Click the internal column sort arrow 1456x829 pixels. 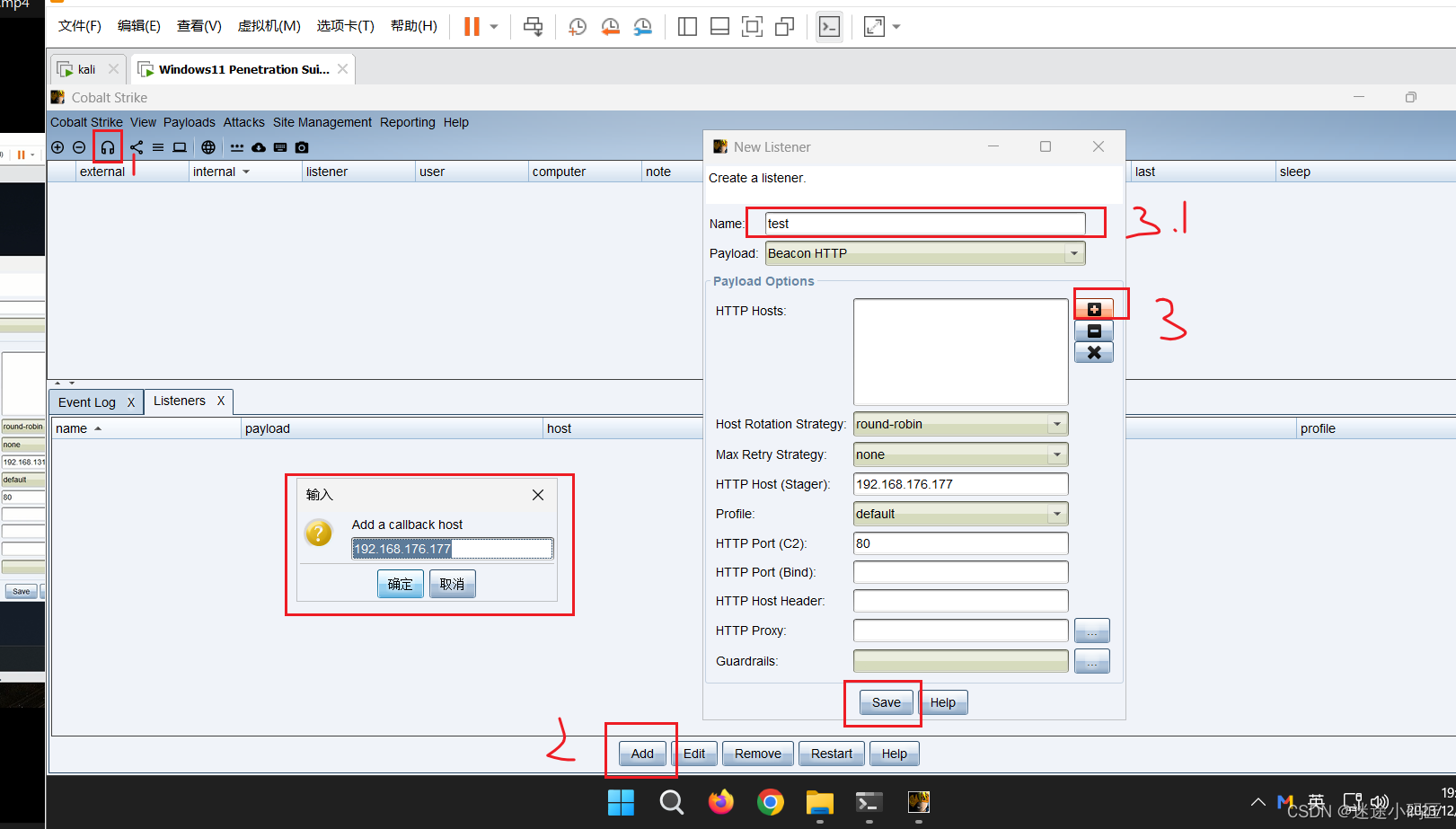pyautogui.click(x=246, y=172)
